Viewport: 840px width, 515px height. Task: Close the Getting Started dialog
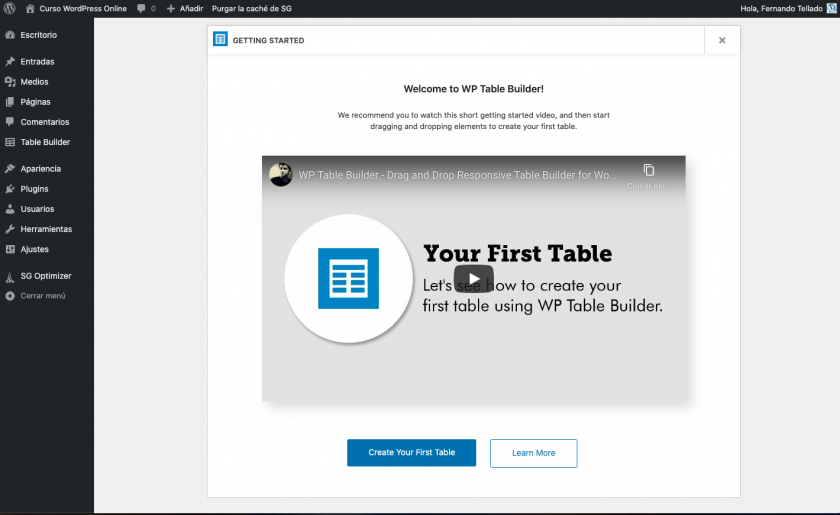point(722,40)
